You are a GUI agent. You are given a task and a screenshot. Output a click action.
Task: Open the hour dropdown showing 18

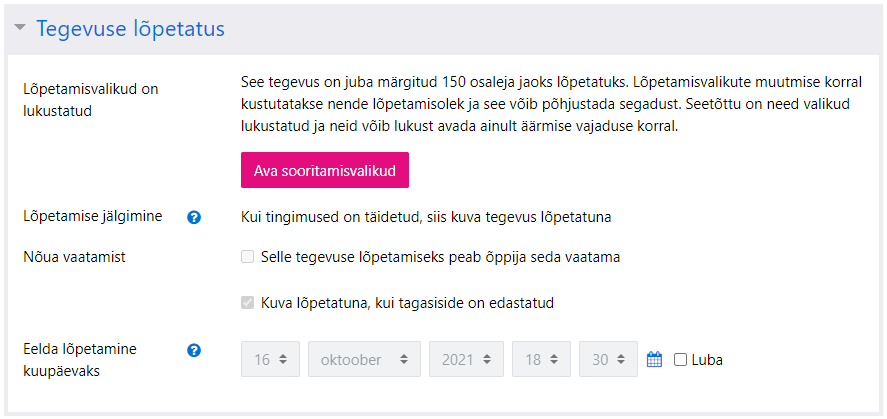(541, 359)
